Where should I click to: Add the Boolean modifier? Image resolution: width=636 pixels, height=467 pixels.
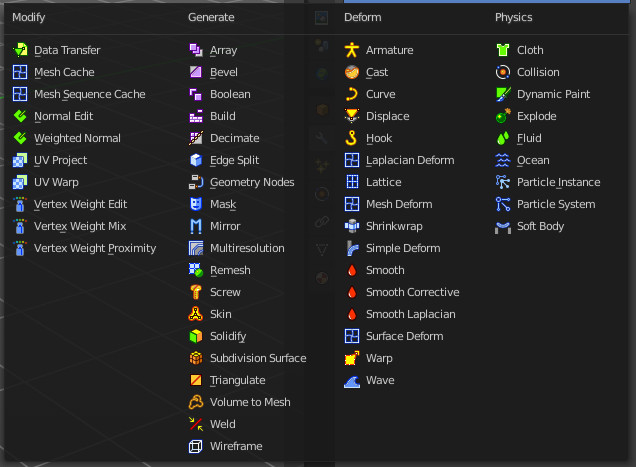pyautogui.click(x=230, y=94)
